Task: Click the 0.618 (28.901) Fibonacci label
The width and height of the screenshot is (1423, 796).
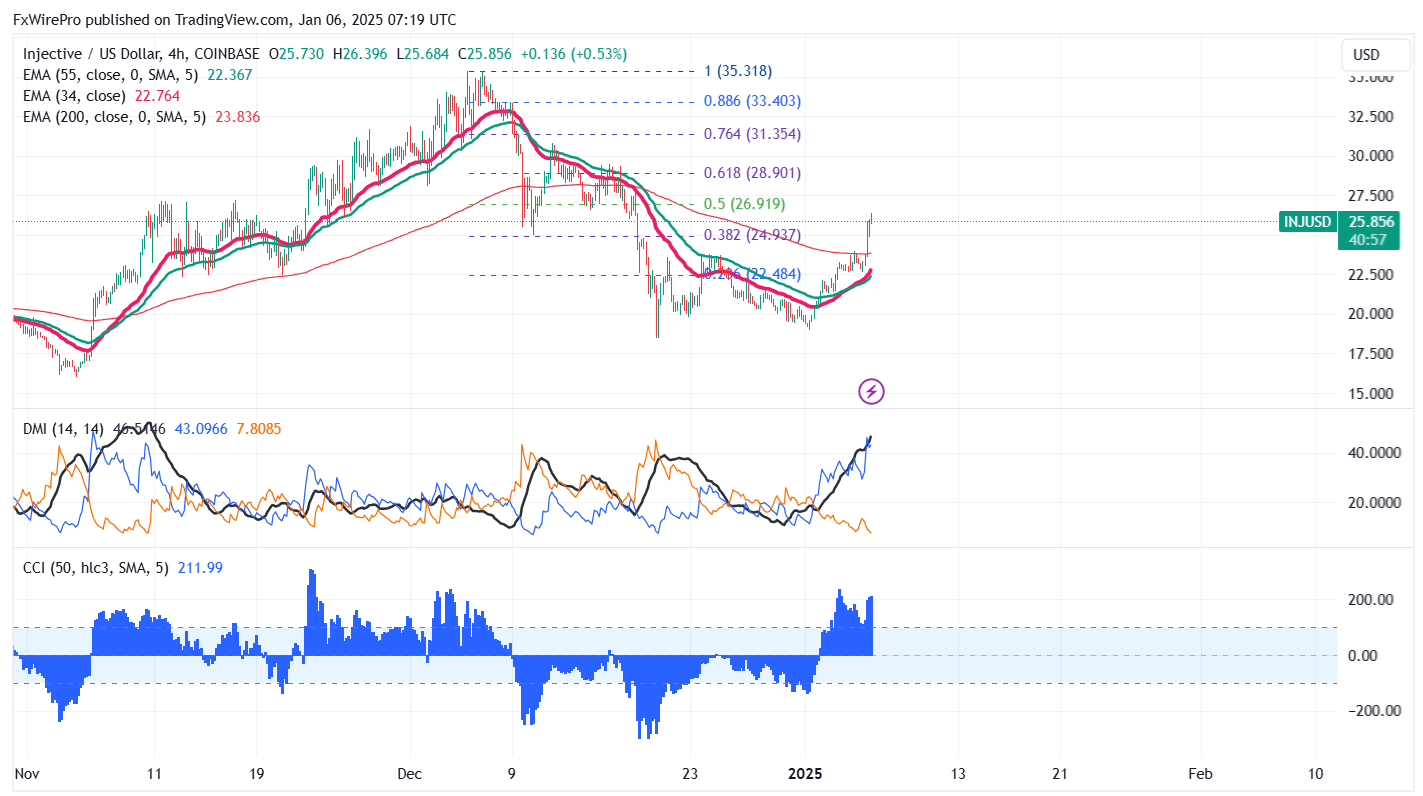Action: point(751,173)
